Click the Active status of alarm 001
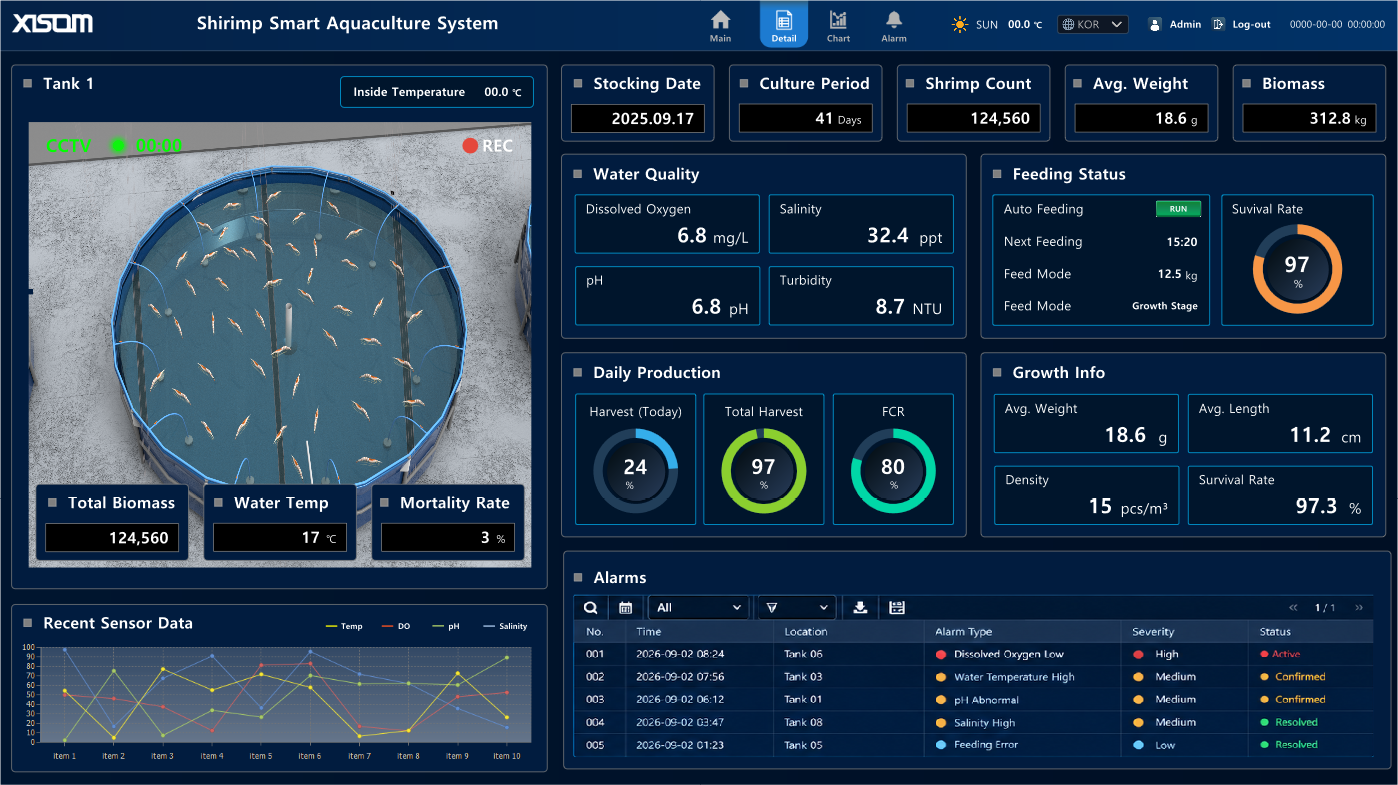 (x=1281, y=654)
